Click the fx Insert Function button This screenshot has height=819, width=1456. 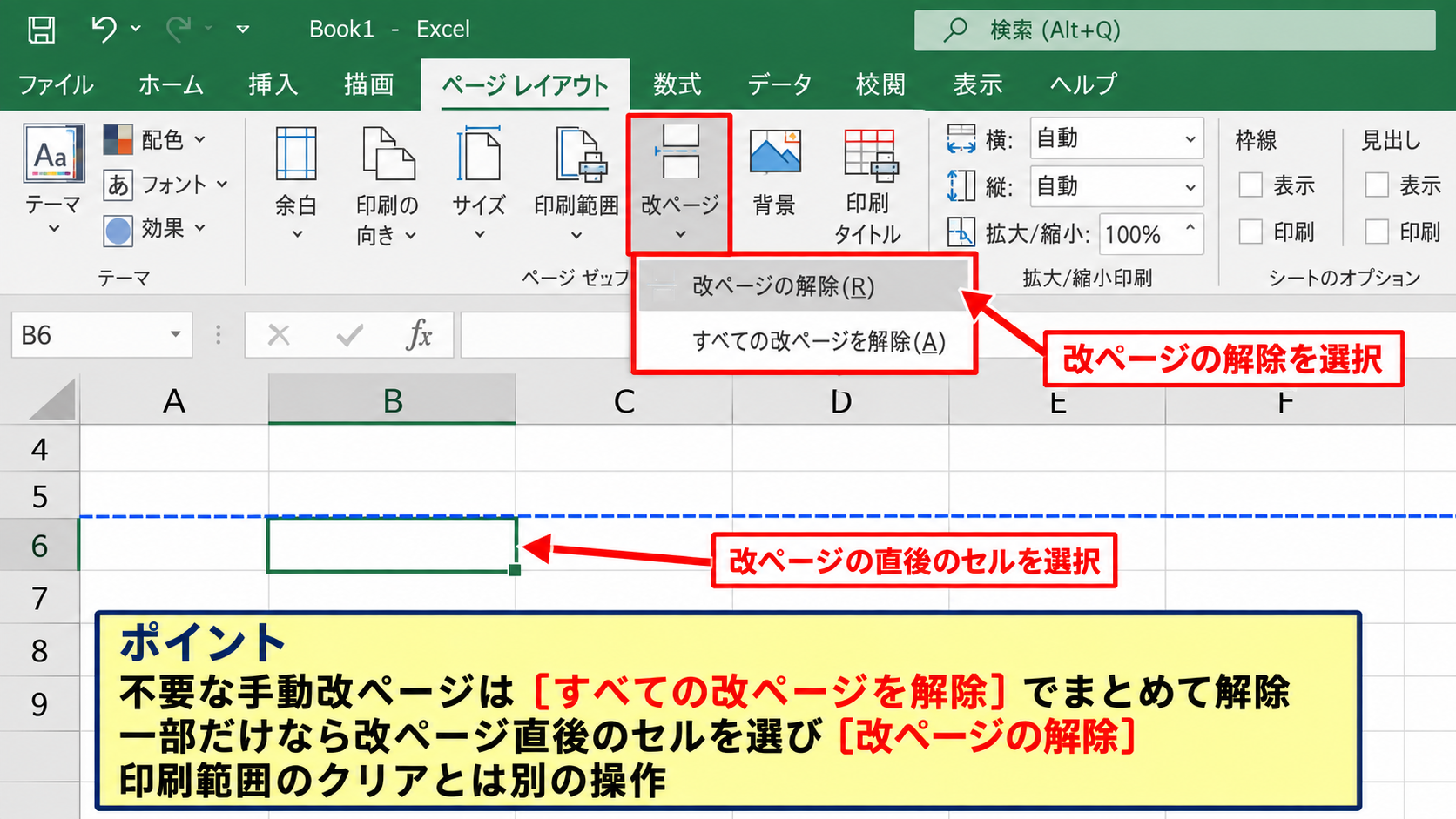click(419, 335)
